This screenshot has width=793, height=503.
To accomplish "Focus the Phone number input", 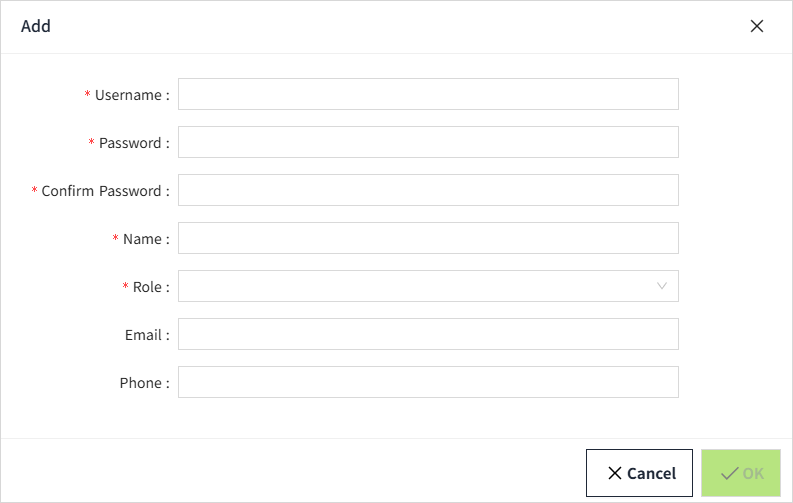I will [428, 382].
